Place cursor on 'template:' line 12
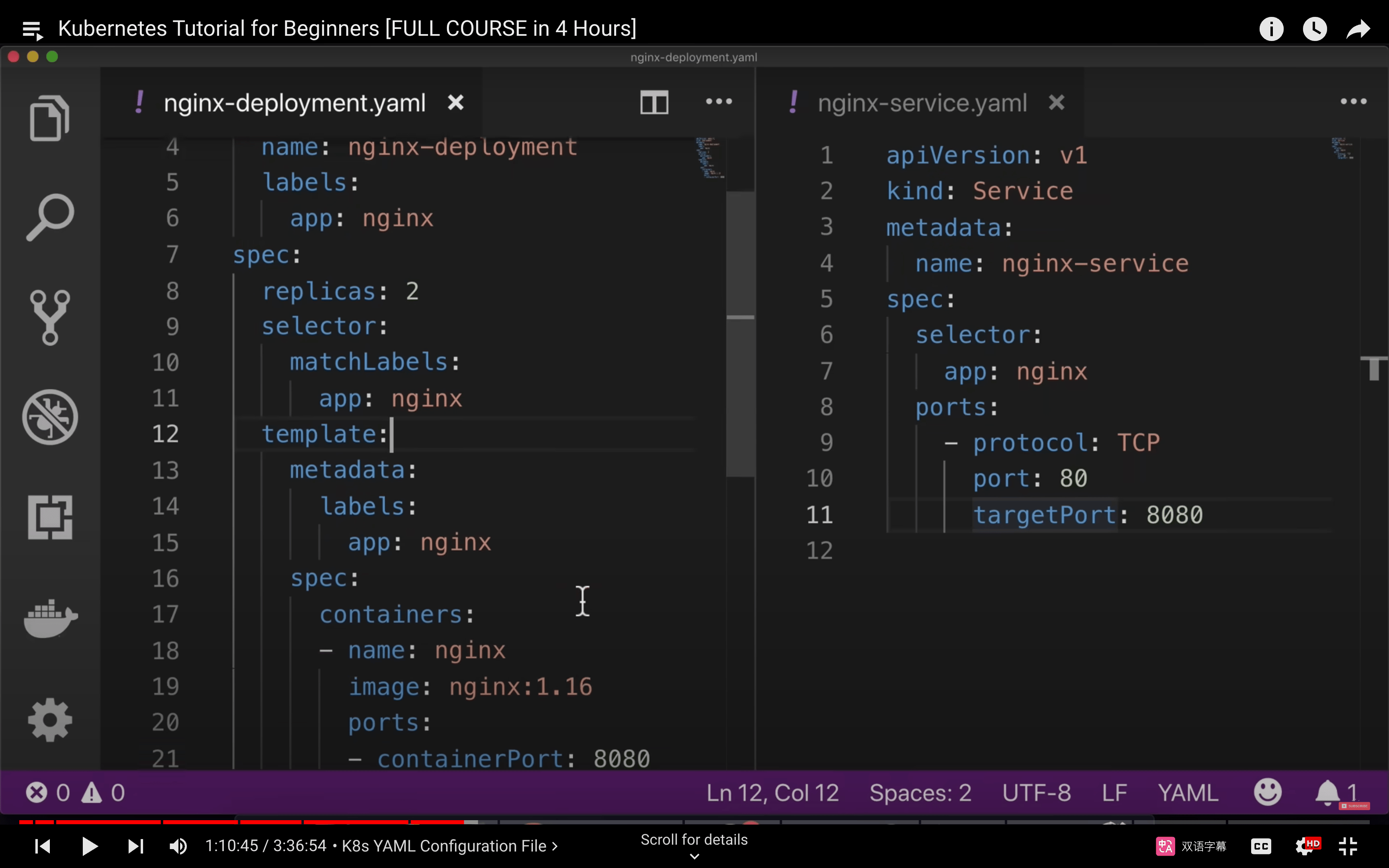Screen dimensions: 1389x868 click(325, 434)
